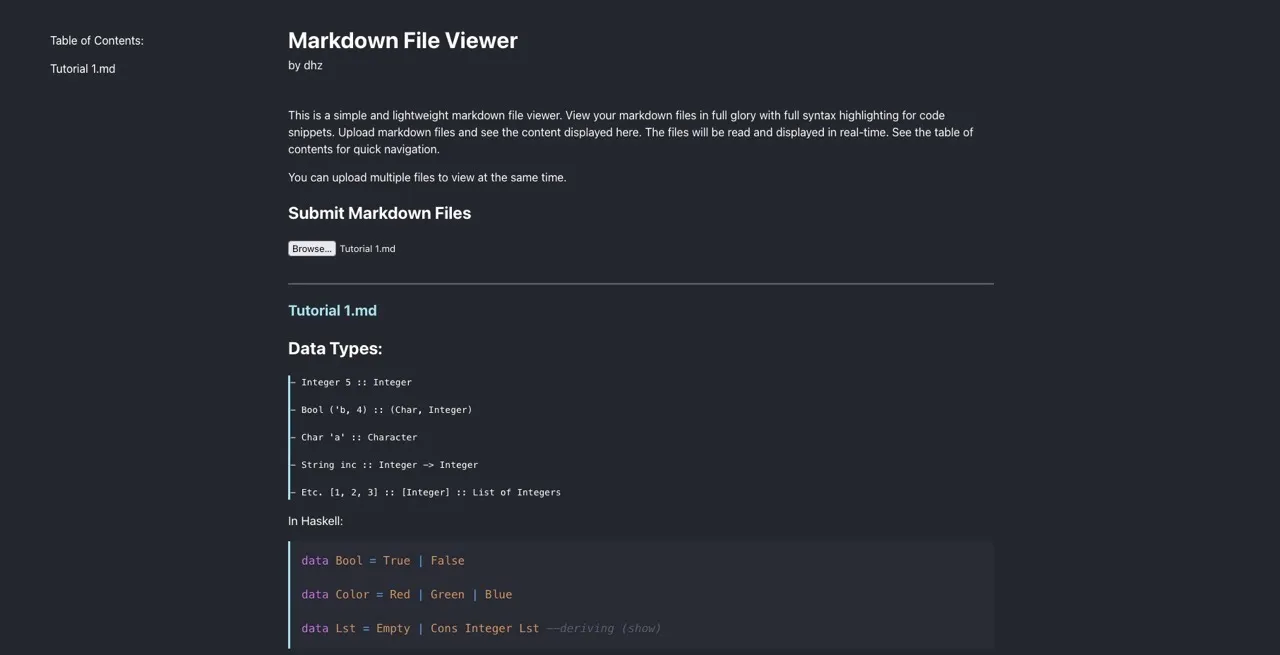The width and height of the screenshot is (1280, 655).
Task: Click the 'data Color' code line
Action: [x=406, y=595]
